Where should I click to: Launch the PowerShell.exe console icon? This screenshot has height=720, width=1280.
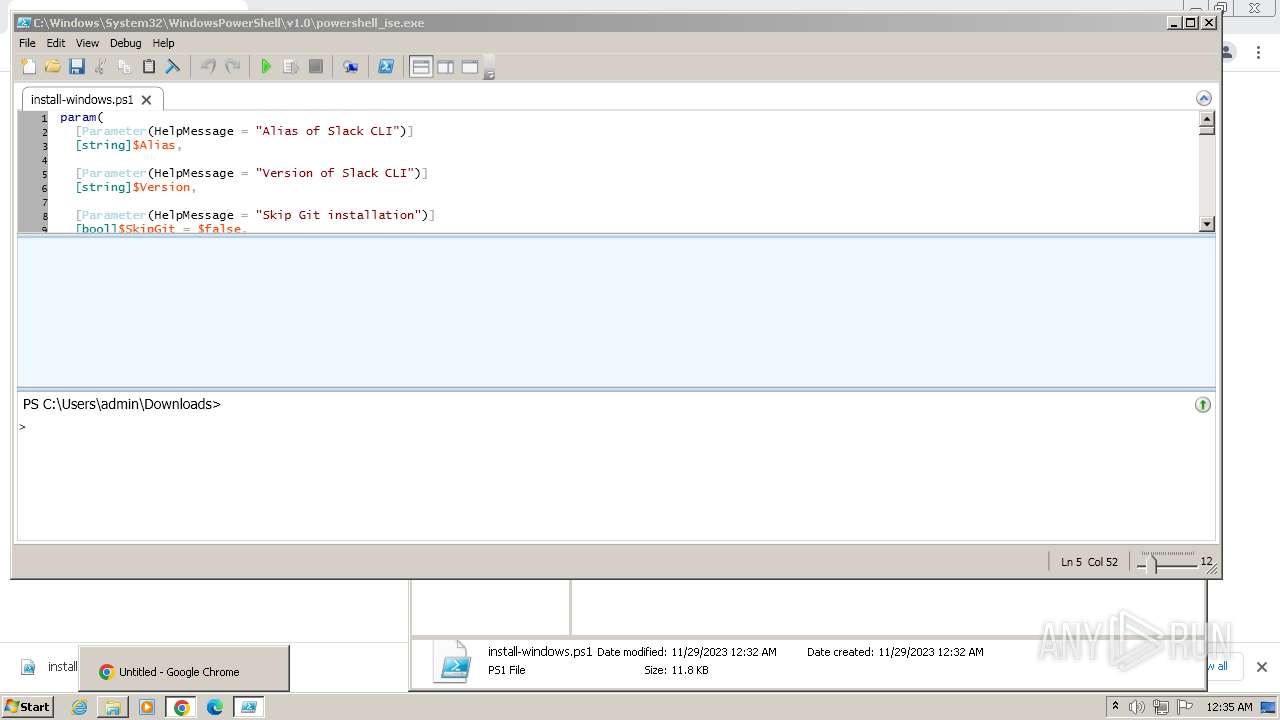pyautogui.click(x=385, y=67)
